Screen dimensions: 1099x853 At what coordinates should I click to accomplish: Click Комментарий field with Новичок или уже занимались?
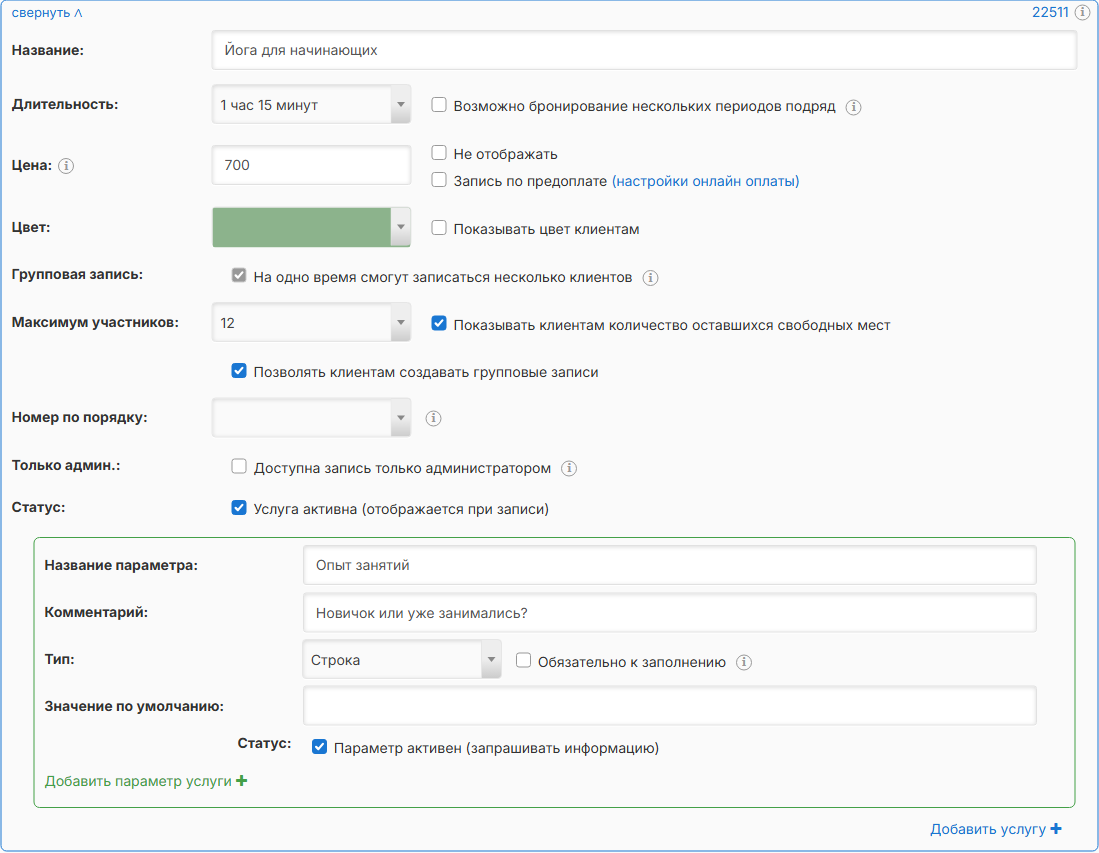(669, 613)
